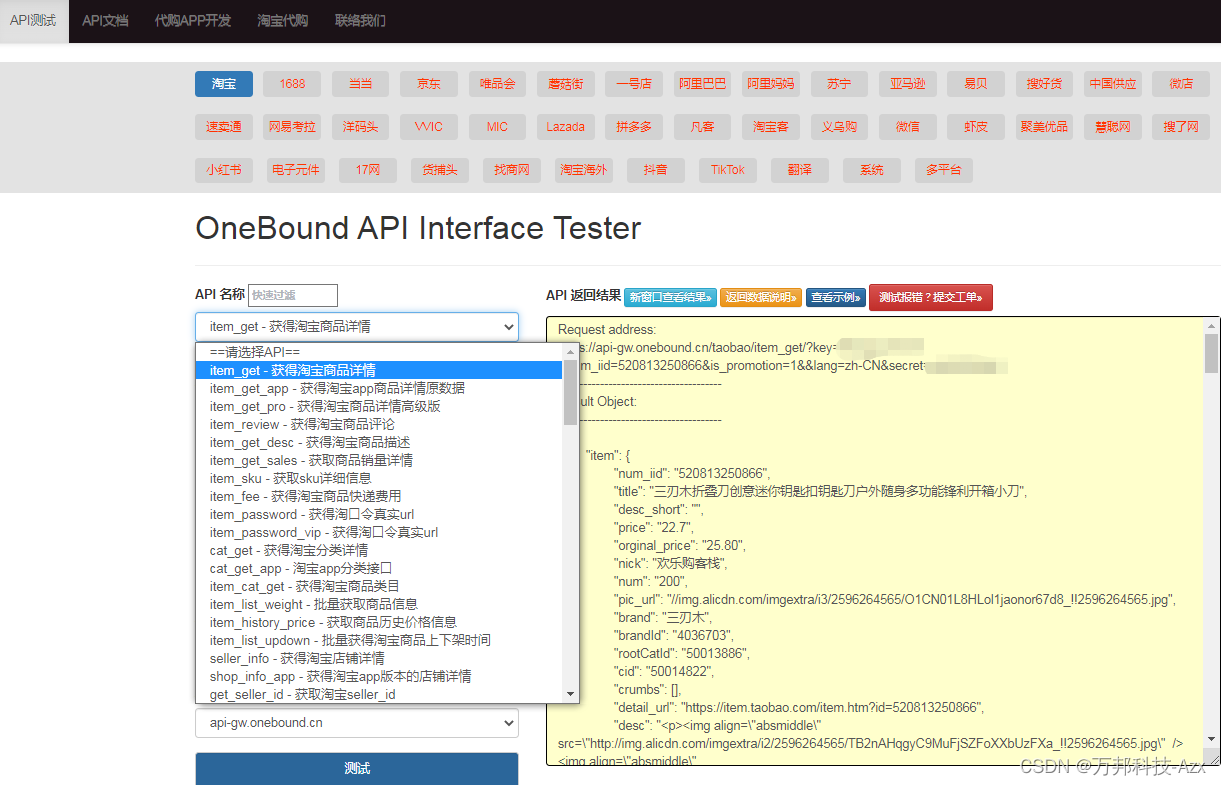Click 返回数据说明 button
The width and height of the screenshot is (1221, 785).
(760, 297)
